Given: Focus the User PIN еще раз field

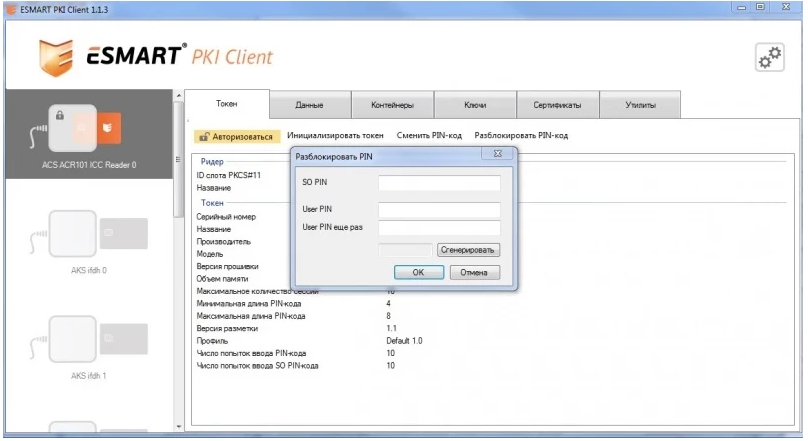Looking at the screenshot, I should click(439, 228).
